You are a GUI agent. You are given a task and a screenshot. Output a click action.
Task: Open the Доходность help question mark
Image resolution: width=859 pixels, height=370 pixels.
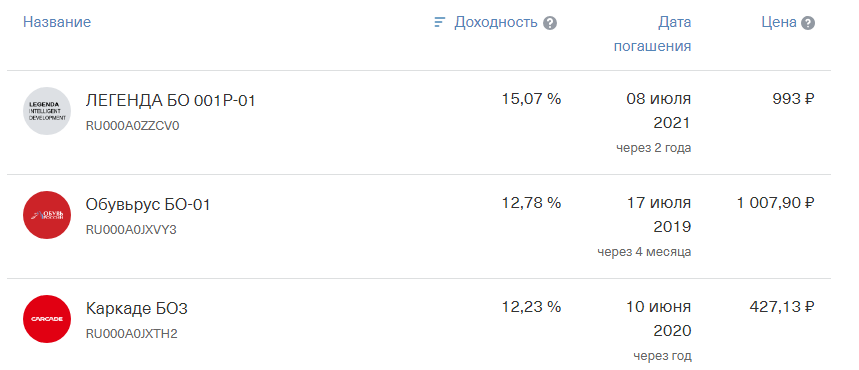550,23
